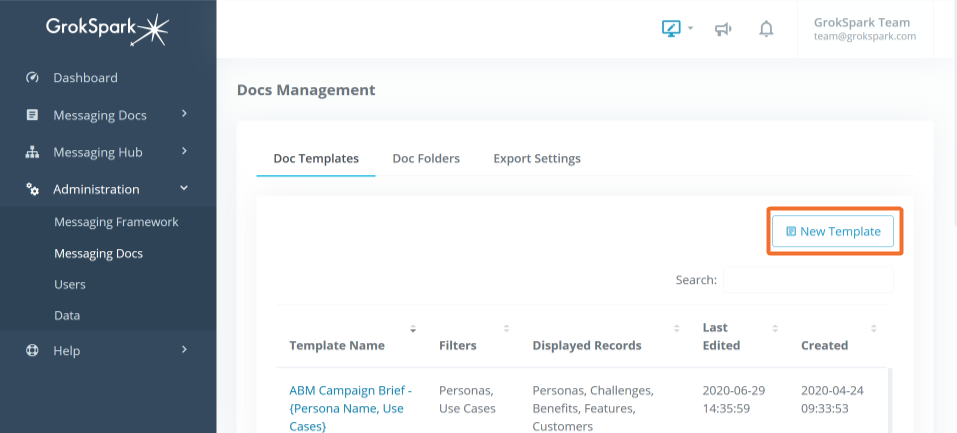Open the ABM Campaign Brief template link
This screenshot has width=957, height=433.
pos(350,408)
